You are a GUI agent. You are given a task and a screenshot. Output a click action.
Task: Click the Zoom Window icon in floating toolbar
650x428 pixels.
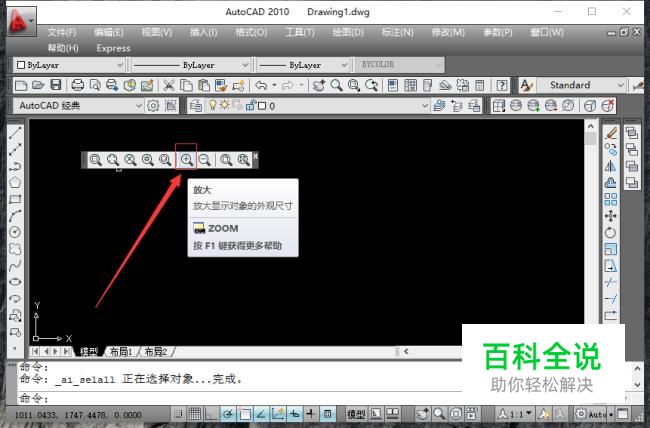(96, 160)
